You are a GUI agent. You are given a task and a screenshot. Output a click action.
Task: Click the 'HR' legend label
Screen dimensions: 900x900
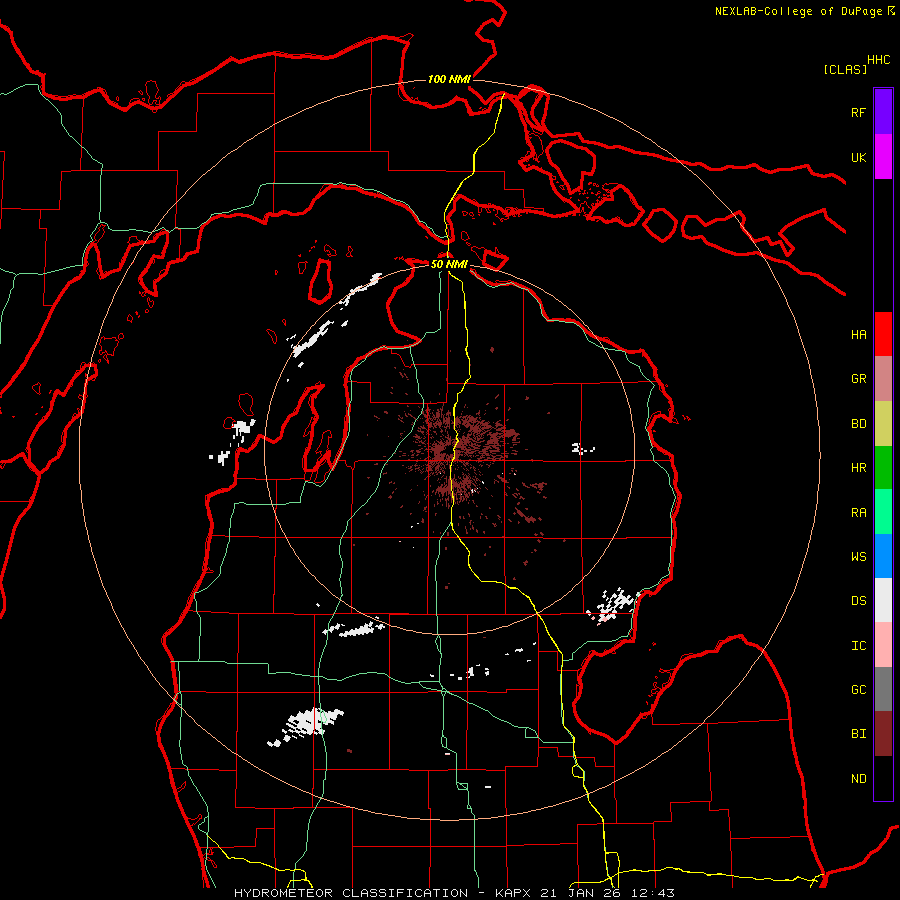coord(858,468)
